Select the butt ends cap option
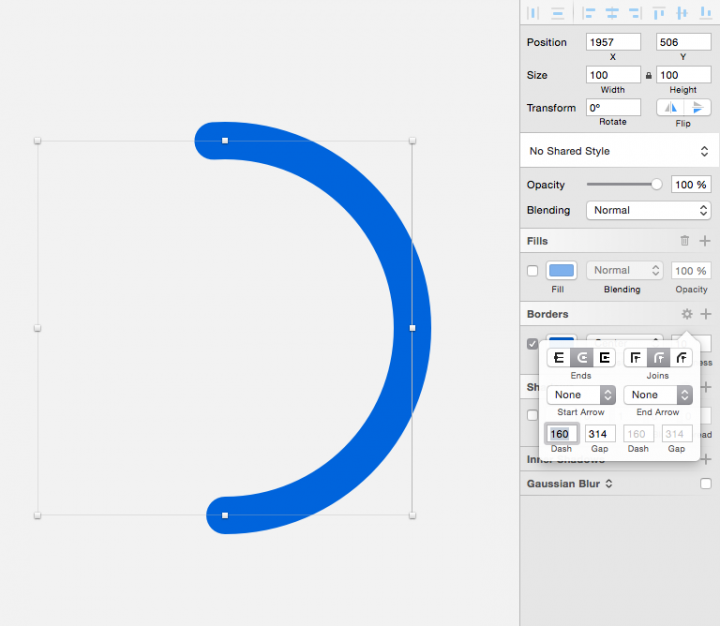The image size is (720, 626). (x=558, y=357)
